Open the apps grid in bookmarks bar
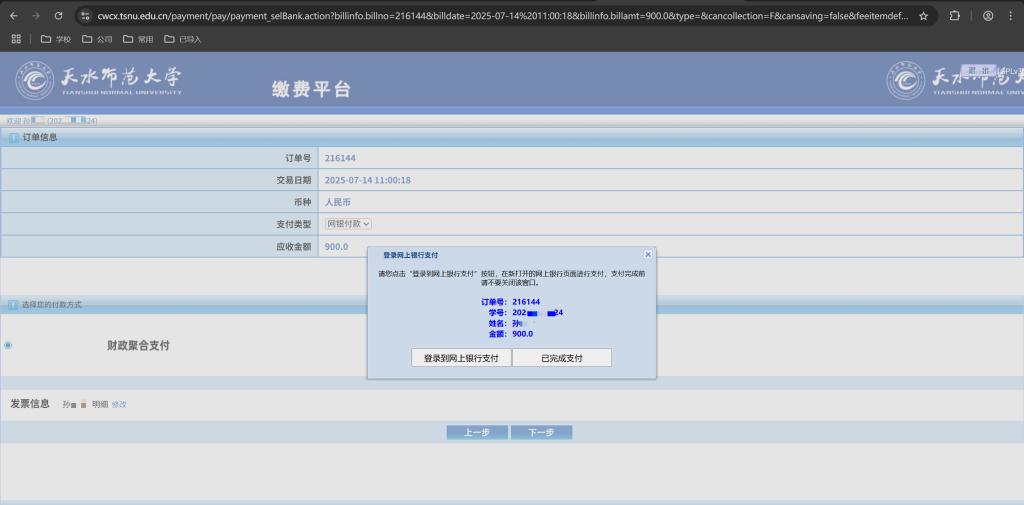The image size is (1024, 505). coord(16,39)
